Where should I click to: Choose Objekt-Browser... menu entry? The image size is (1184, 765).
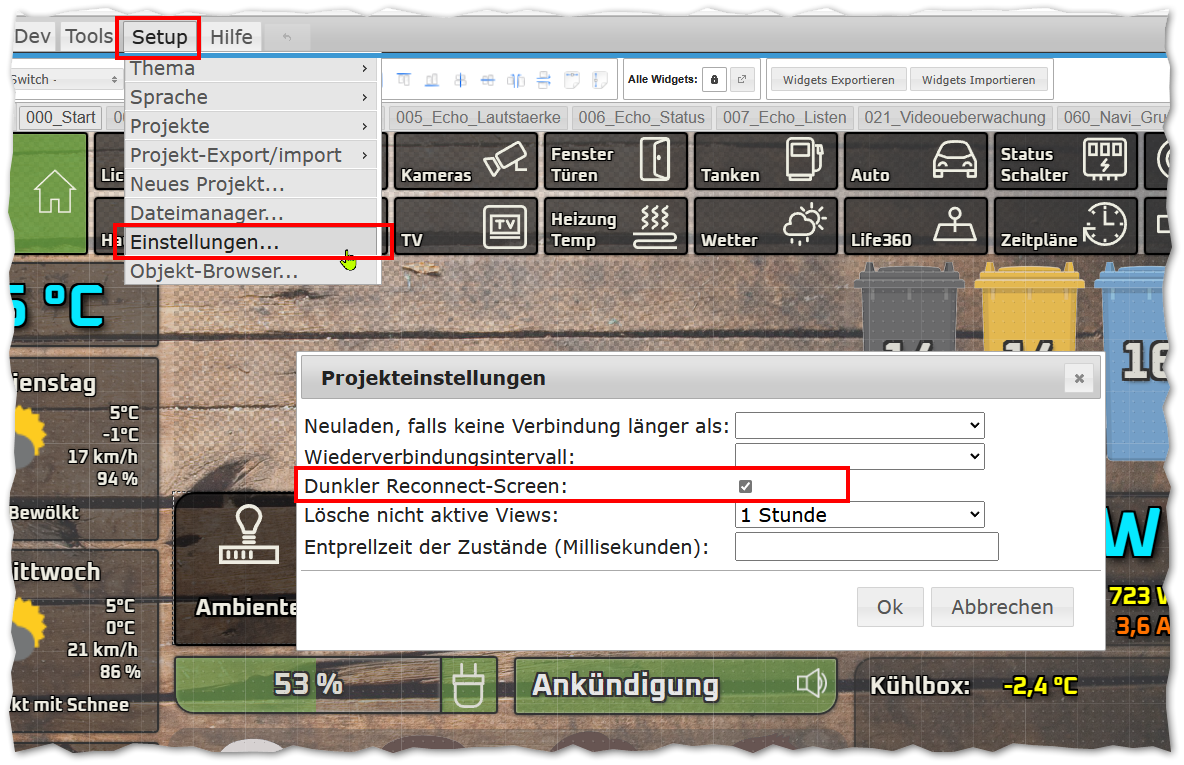pyautogui.click(x=252, y=271)
